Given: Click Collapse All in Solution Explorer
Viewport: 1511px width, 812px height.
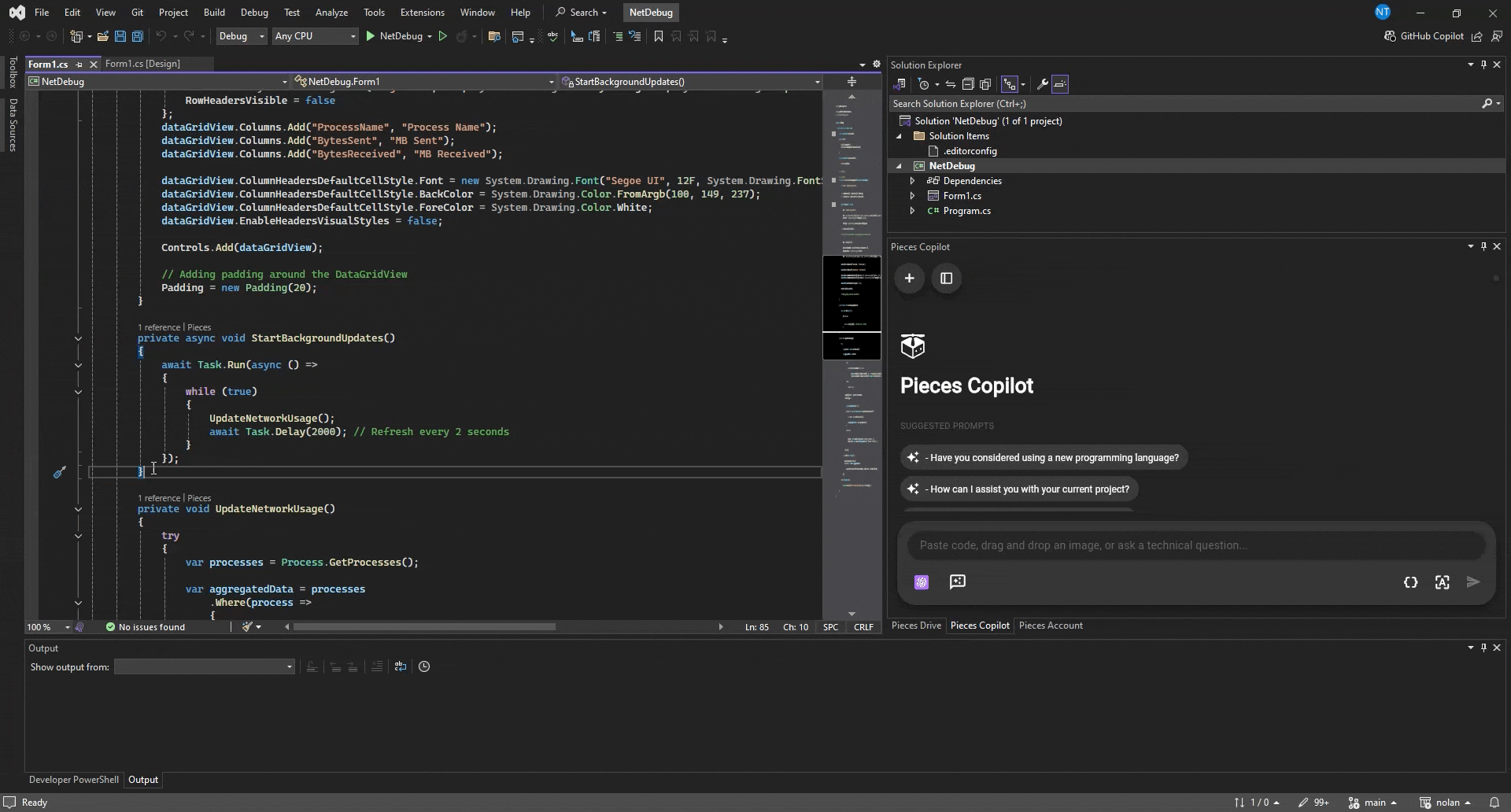Looking at the screenshot, I should (968, 84).
